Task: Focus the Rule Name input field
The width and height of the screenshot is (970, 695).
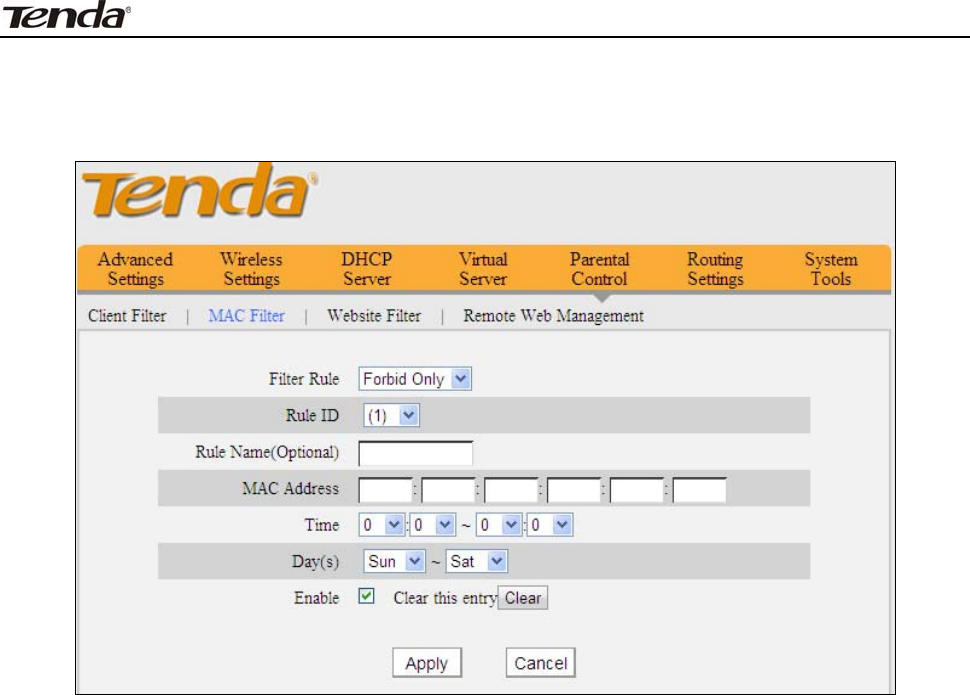Action: pos(416,453)
